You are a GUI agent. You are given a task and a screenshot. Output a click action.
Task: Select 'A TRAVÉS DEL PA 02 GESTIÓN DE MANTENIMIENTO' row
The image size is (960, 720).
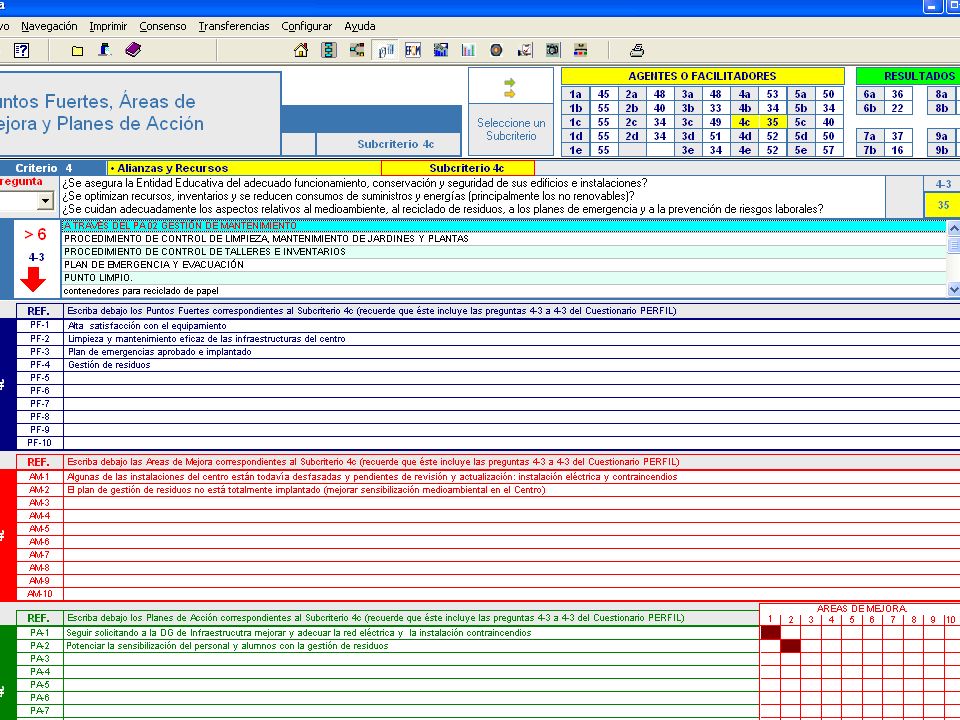(503, 226)
